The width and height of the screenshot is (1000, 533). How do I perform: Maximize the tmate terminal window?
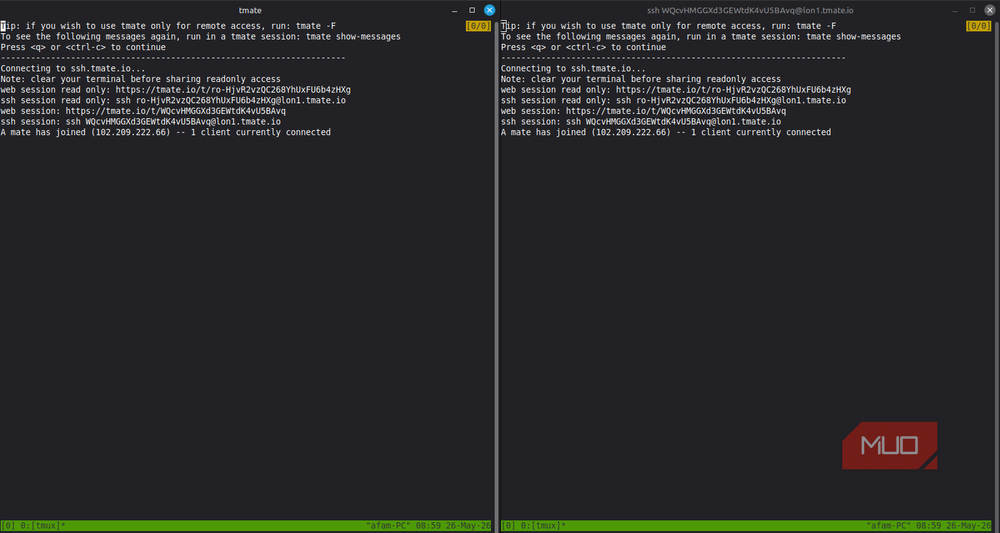472,10
